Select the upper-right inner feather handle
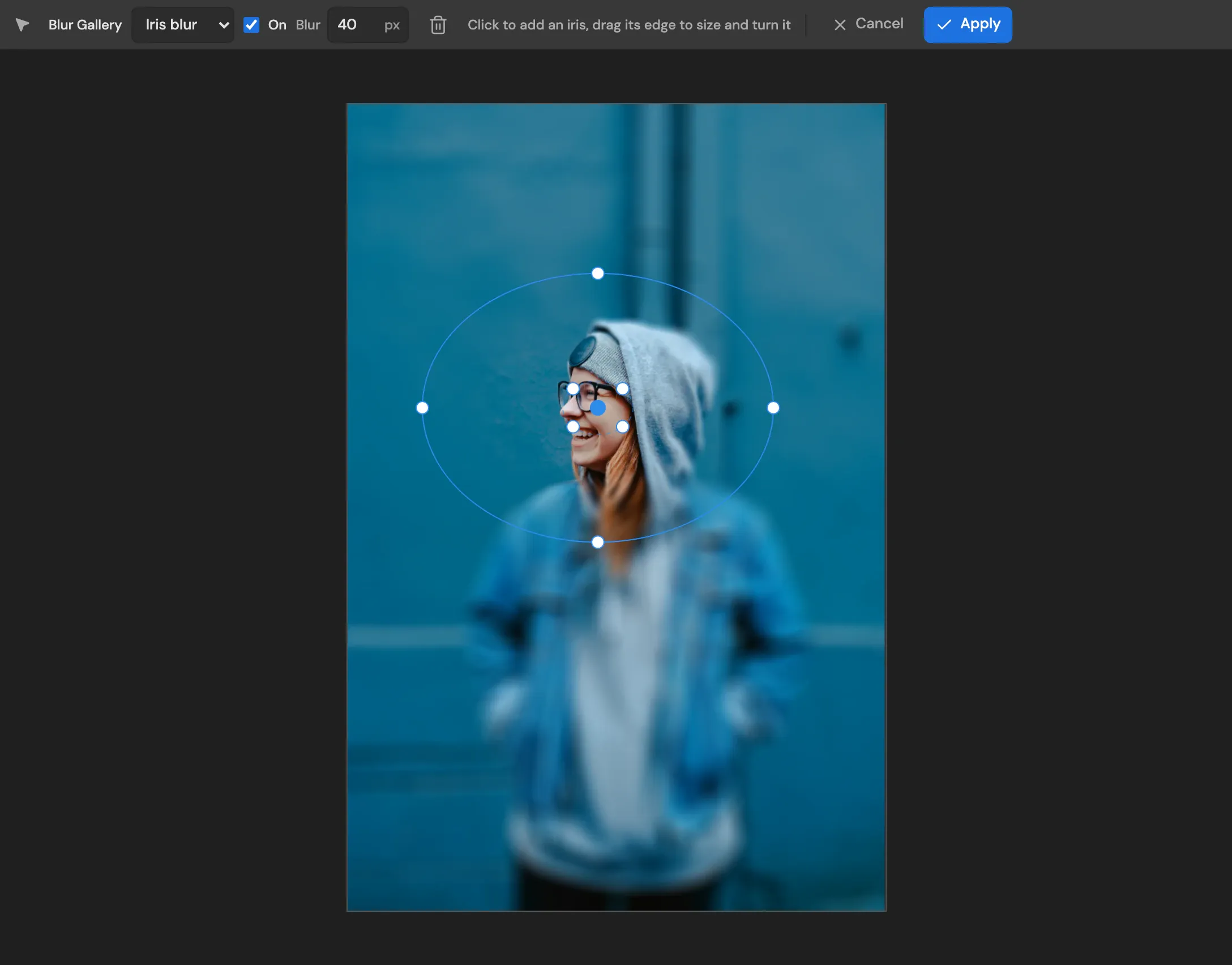 click(x=623, y=389)
